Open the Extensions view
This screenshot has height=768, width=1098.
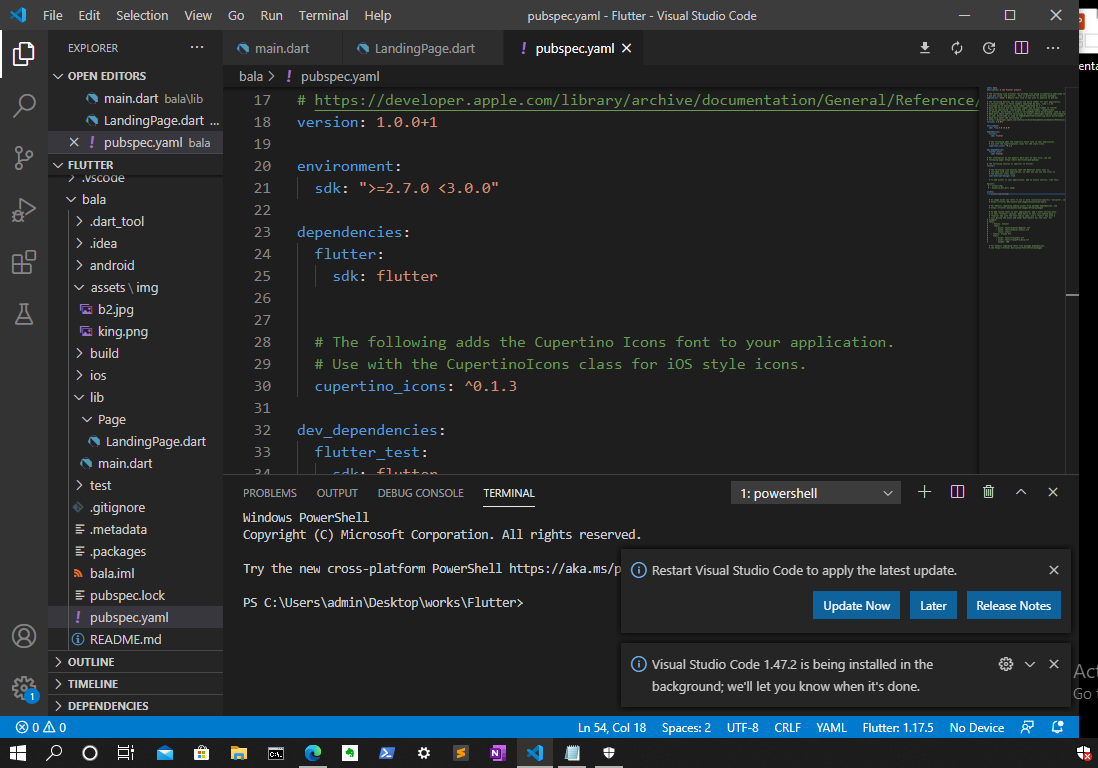(24, 262)
